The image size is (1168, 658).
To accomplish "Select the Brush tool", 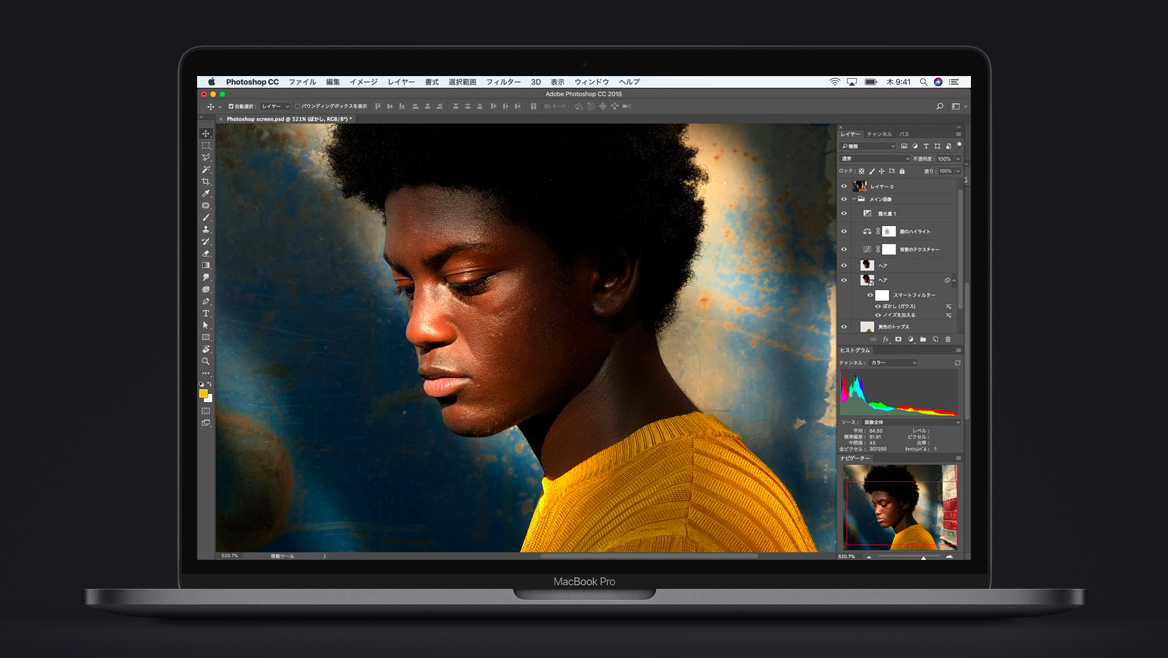I will [206, 218].
